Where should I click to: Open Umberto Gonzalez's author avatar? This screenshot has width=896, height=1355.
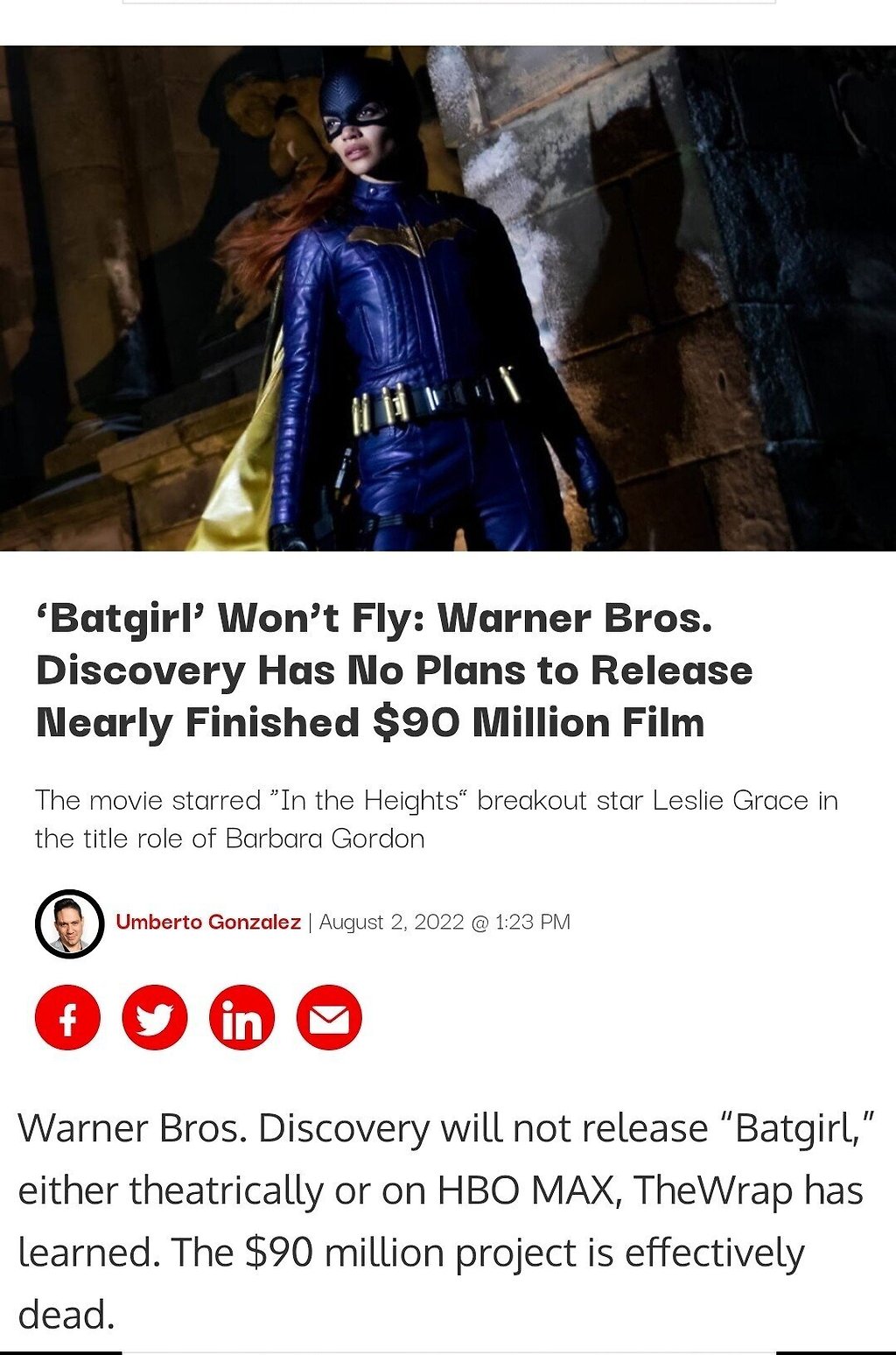70,923
